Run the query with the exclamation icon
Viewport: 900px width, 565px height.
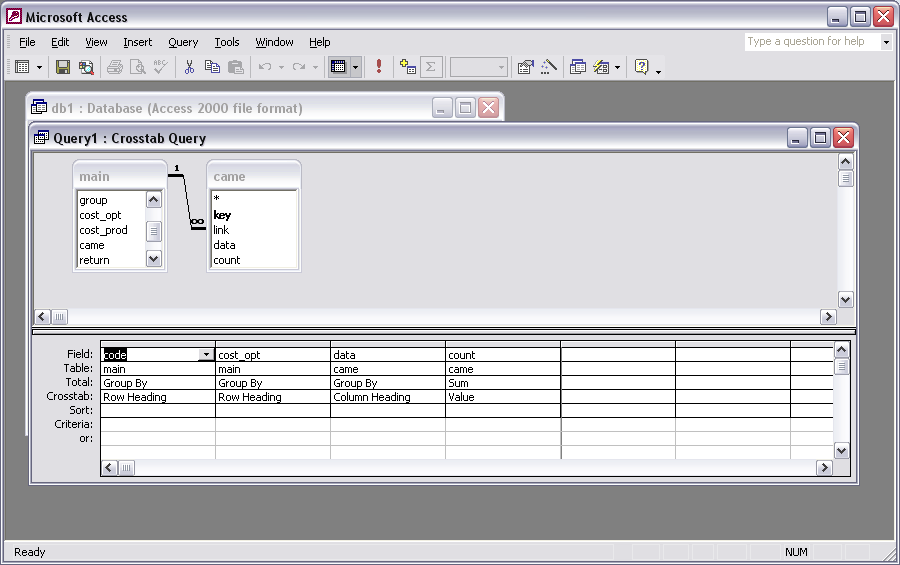pyautogui.click(x=379, y=67)
